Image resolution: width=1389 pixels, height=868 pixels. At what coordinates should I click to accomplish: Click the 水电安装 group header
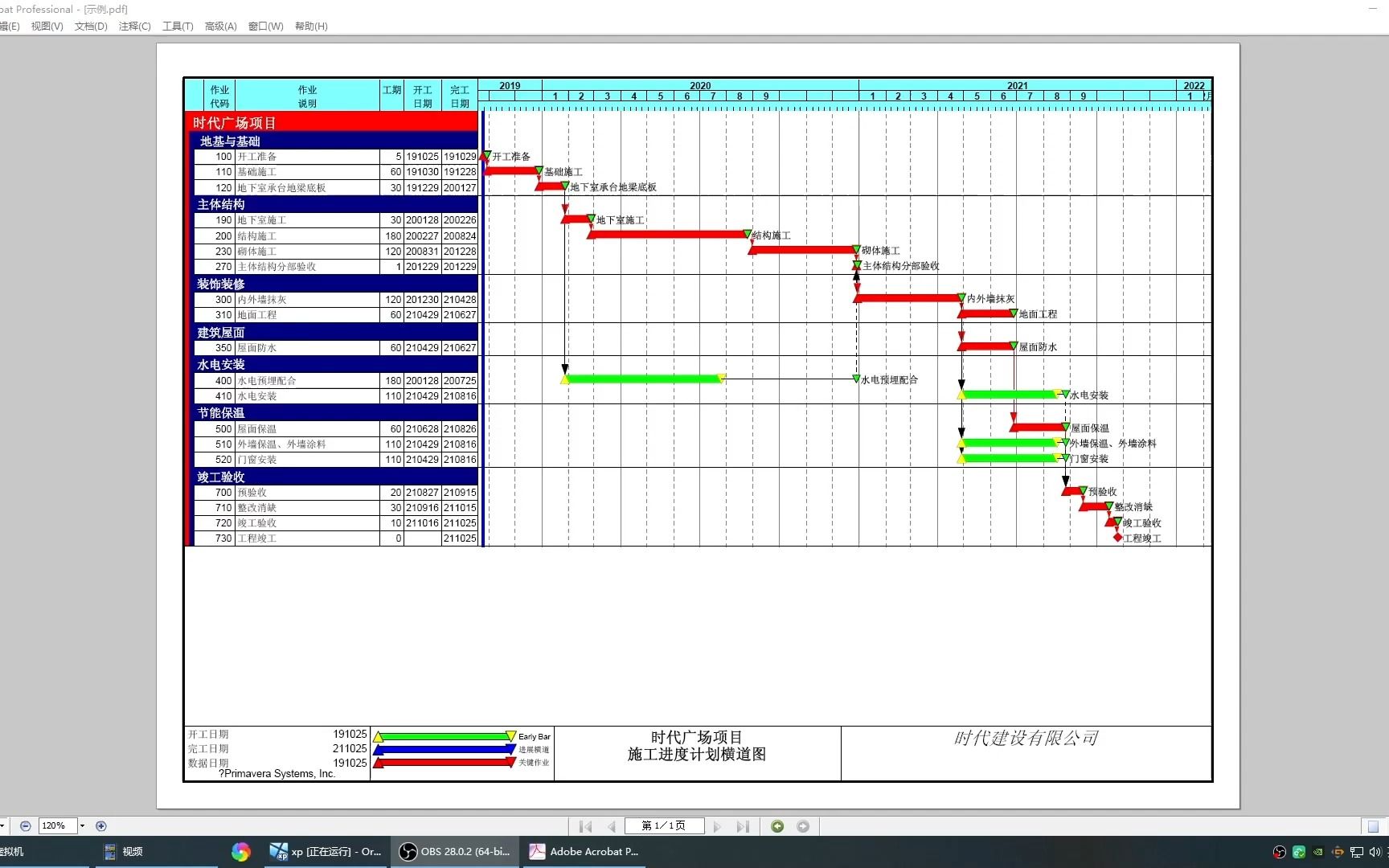click(334, 364)
